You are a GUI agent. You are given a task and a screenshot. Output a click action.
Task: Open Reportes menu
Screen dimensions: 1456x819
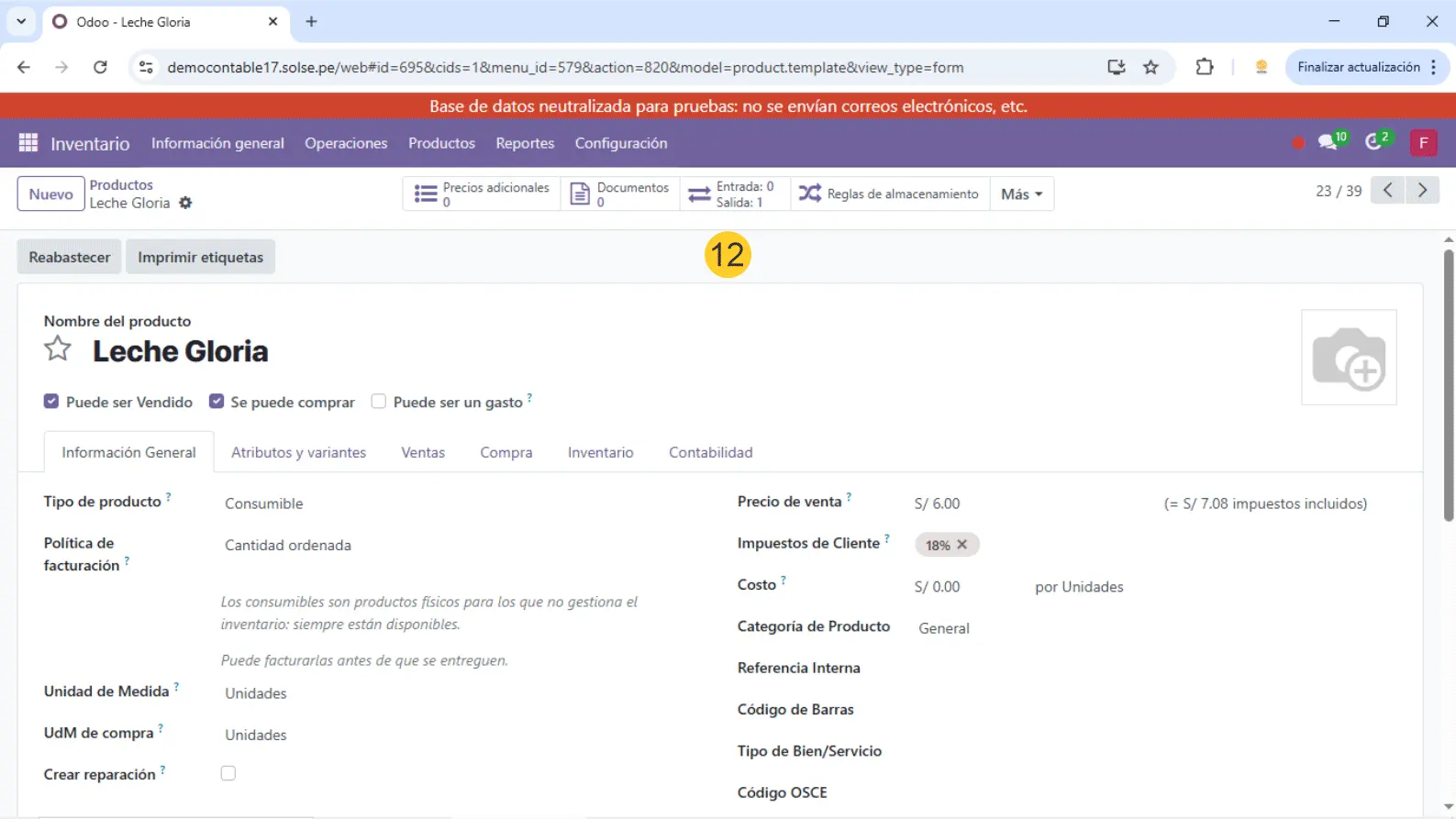525,143
